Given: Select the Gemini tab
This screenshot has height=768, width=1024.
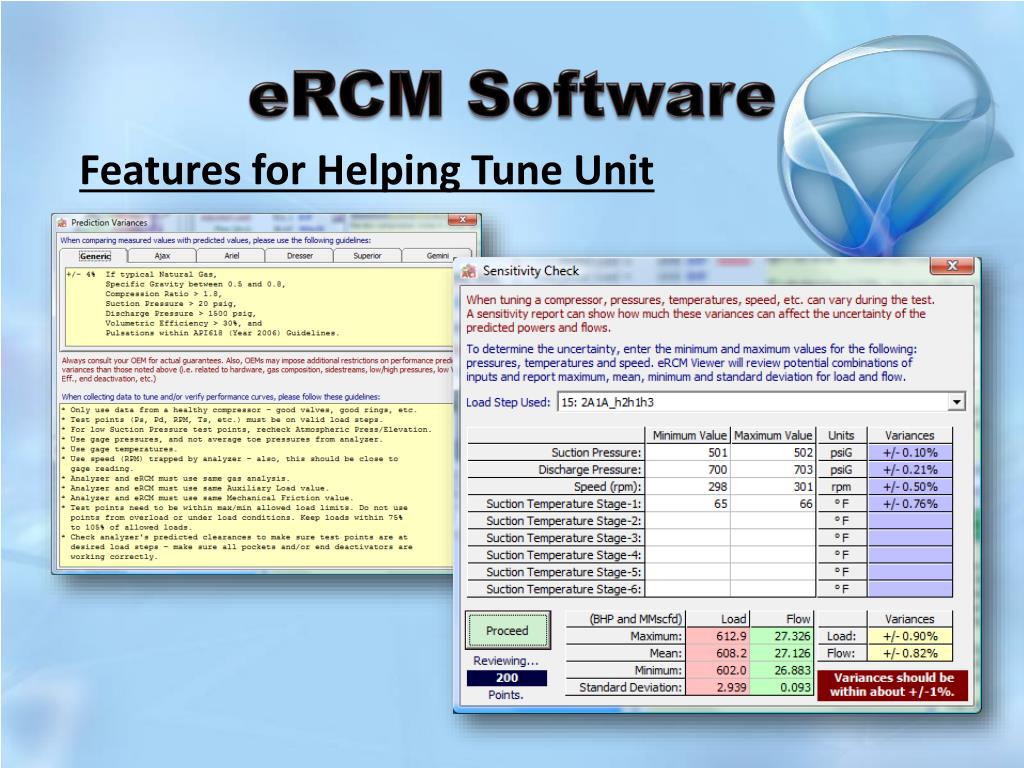Looking at the screenshot, I should click(x=436, y=256).
